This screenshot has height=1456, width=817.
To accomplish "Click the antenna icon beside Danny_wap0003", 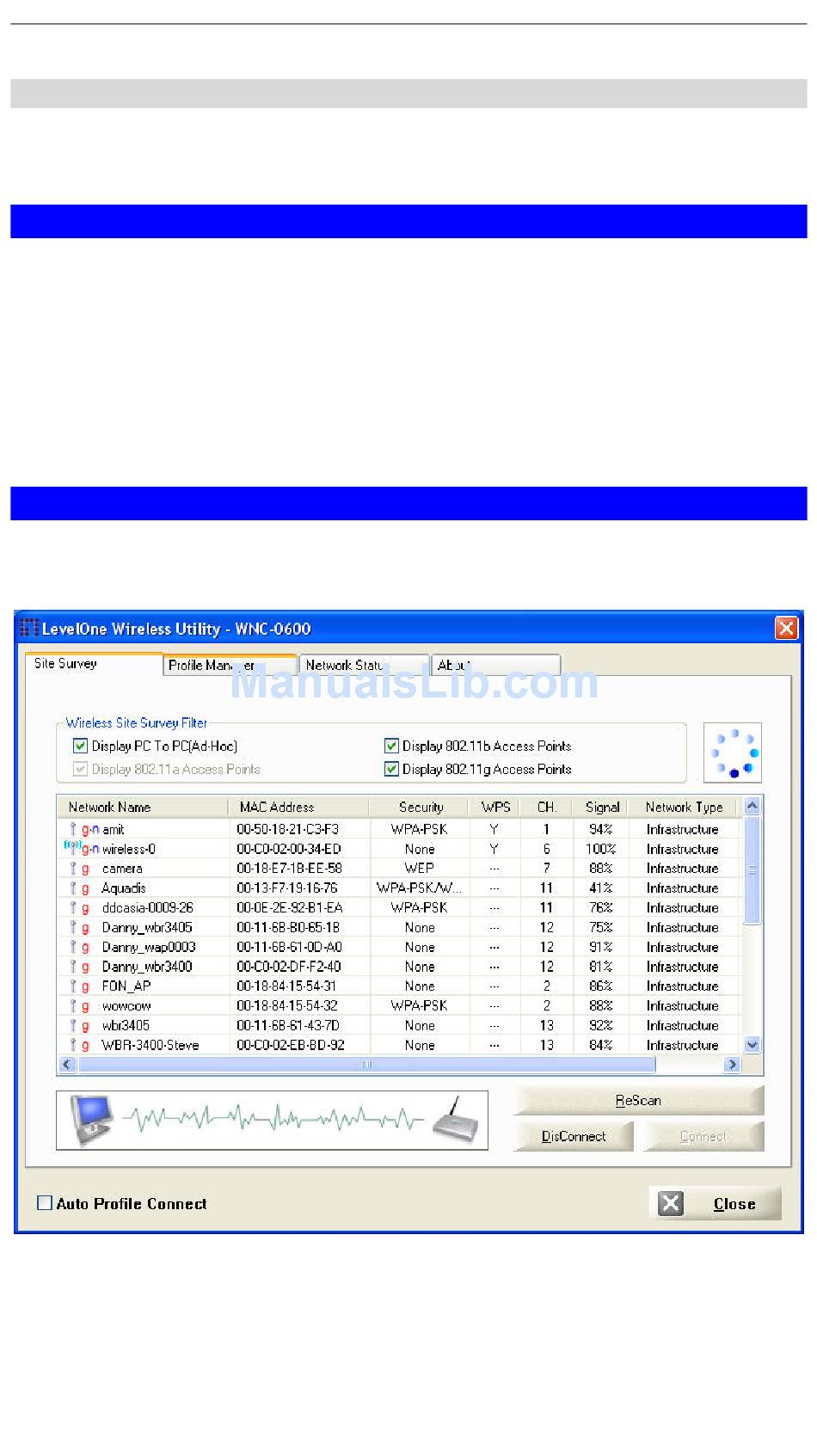I will tap(73, 947).
